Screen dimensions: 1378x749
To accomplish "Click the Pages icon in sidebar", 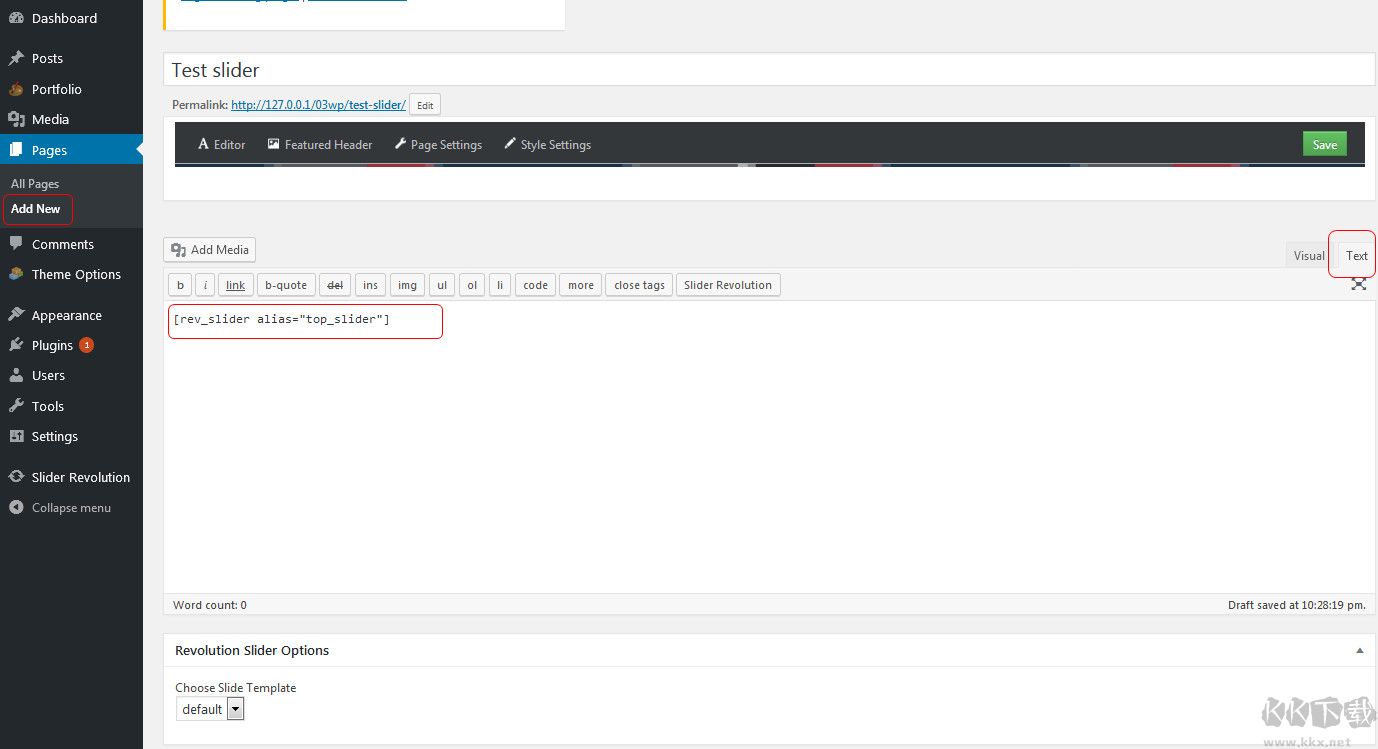I will point(16,150).
